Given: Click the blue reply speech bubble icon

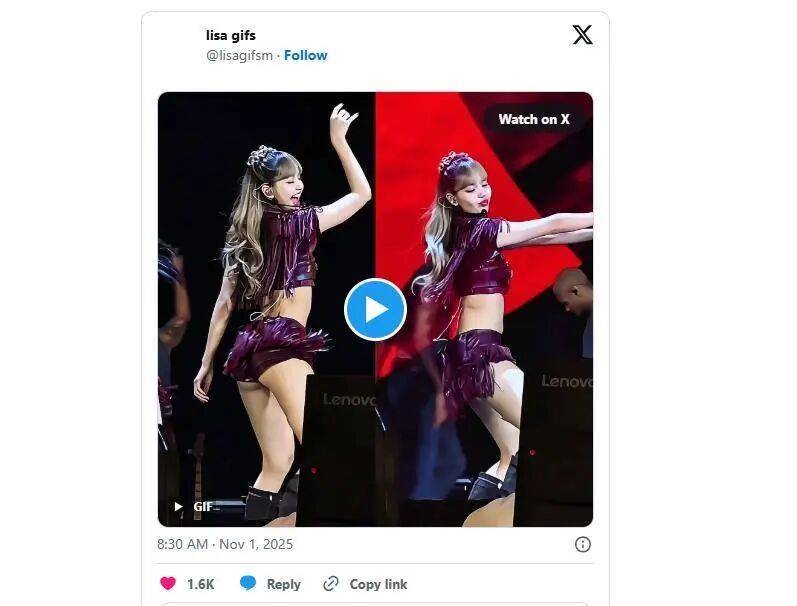Looking at the screenshot, I should (248, 584).
